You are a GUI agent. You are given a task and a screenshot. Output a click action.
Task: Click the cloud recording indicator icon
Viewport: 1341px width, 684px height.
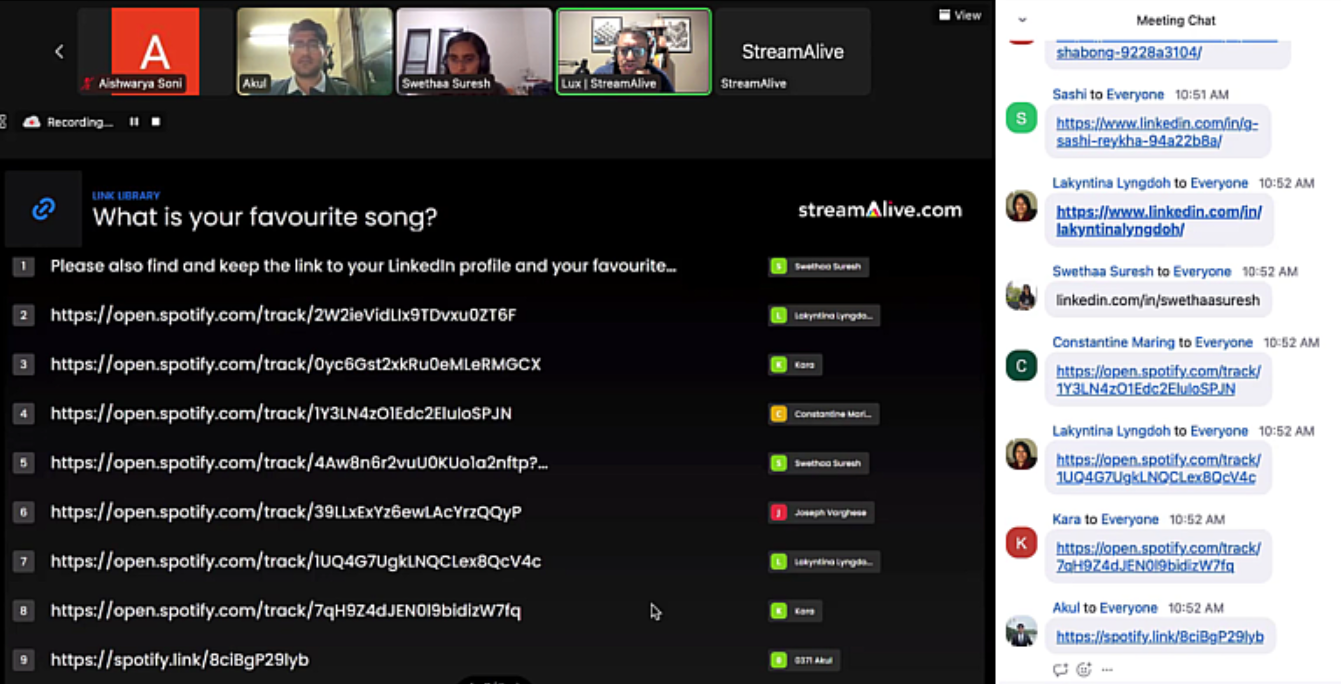31,122
